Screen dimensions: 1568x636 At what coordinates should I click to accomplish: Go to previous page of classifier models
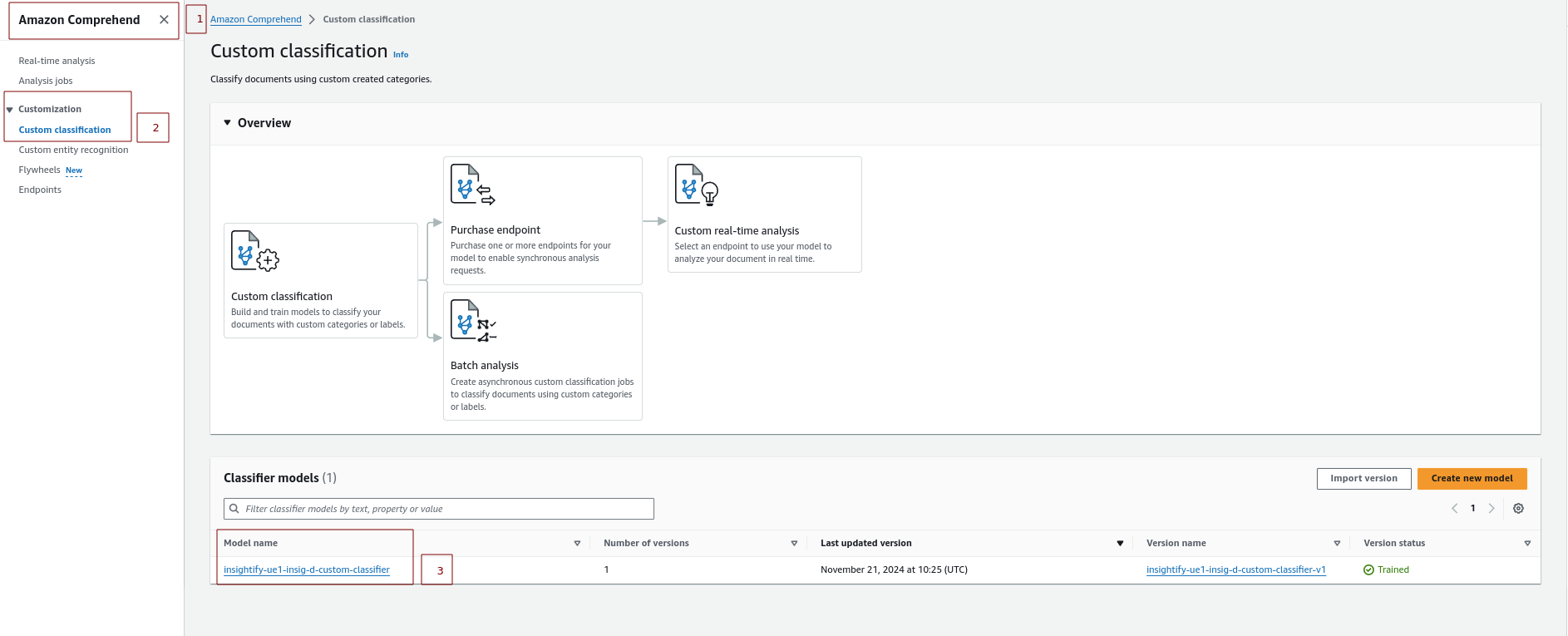coord(1455,509)
